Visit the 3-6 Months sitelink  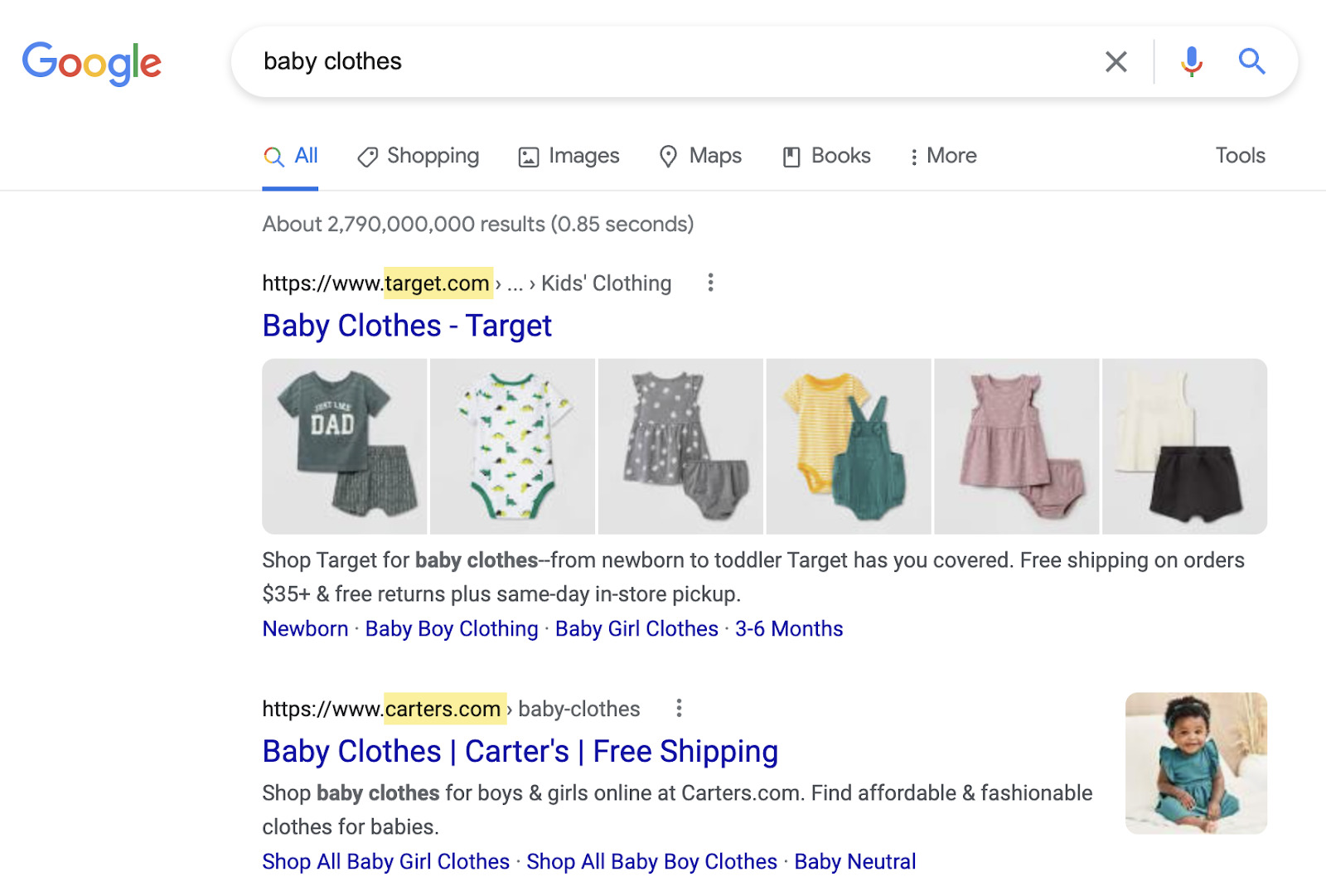788,629
